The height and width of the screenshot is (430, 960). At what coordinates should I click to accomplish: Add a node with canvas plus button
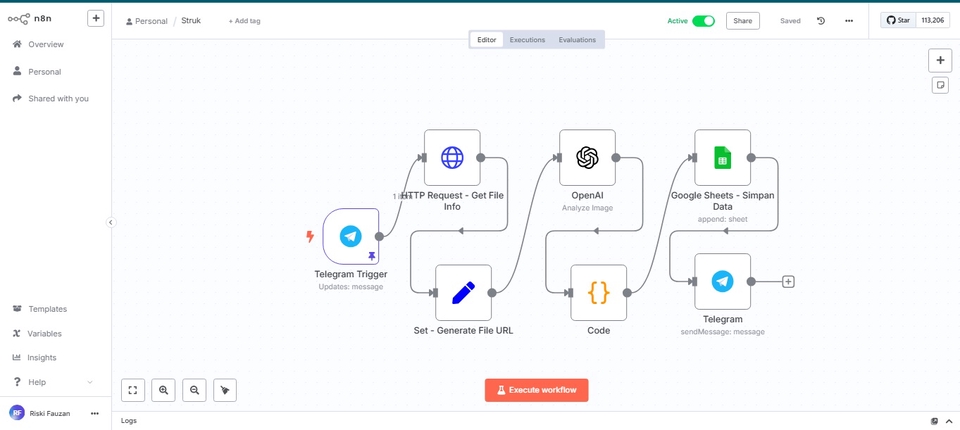pyautogui.click(x=940, y=61)
